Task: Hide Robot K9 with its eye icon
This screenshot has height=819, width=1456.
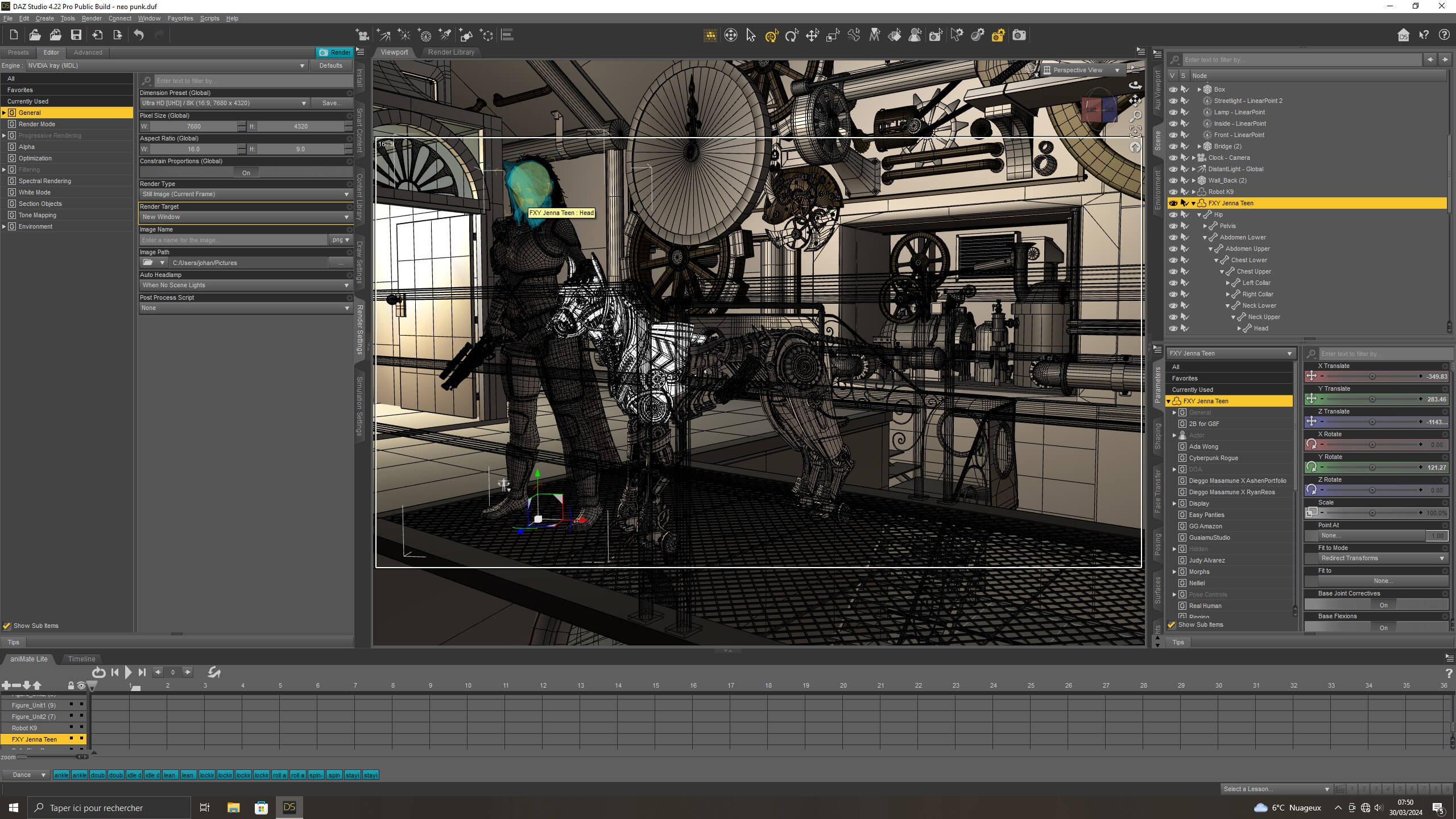Action: coord(1173,192)
